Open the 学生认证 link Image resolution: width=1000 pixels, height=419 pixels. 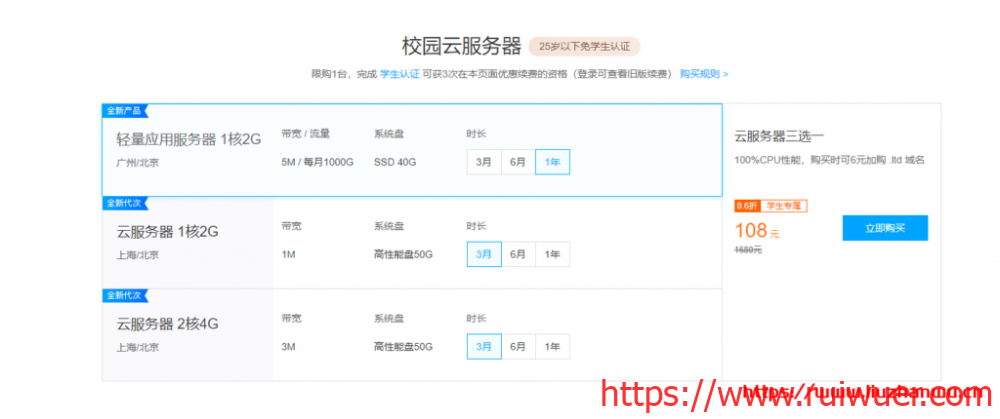click(x=399, y=74)
